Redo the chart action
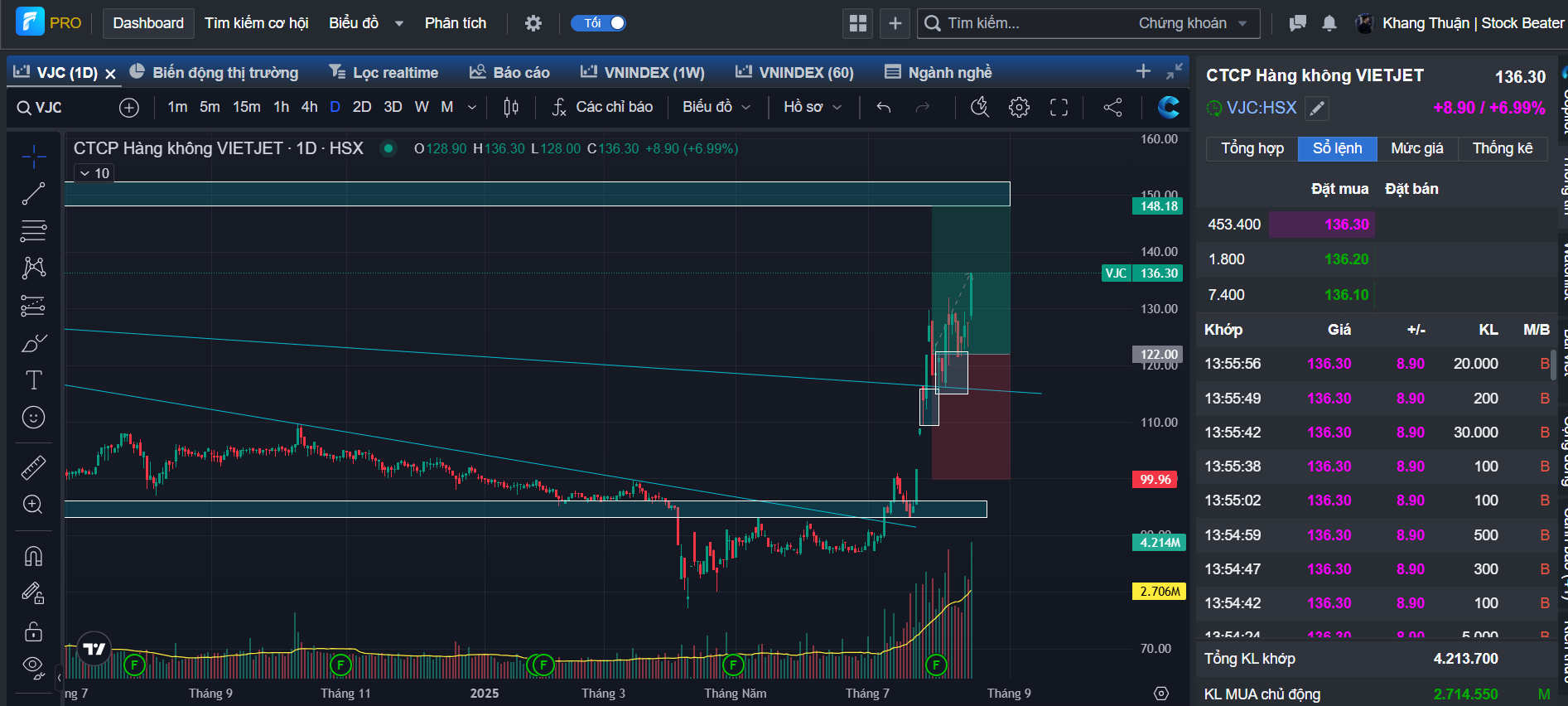1568x706 pixels. click(923, 107)
